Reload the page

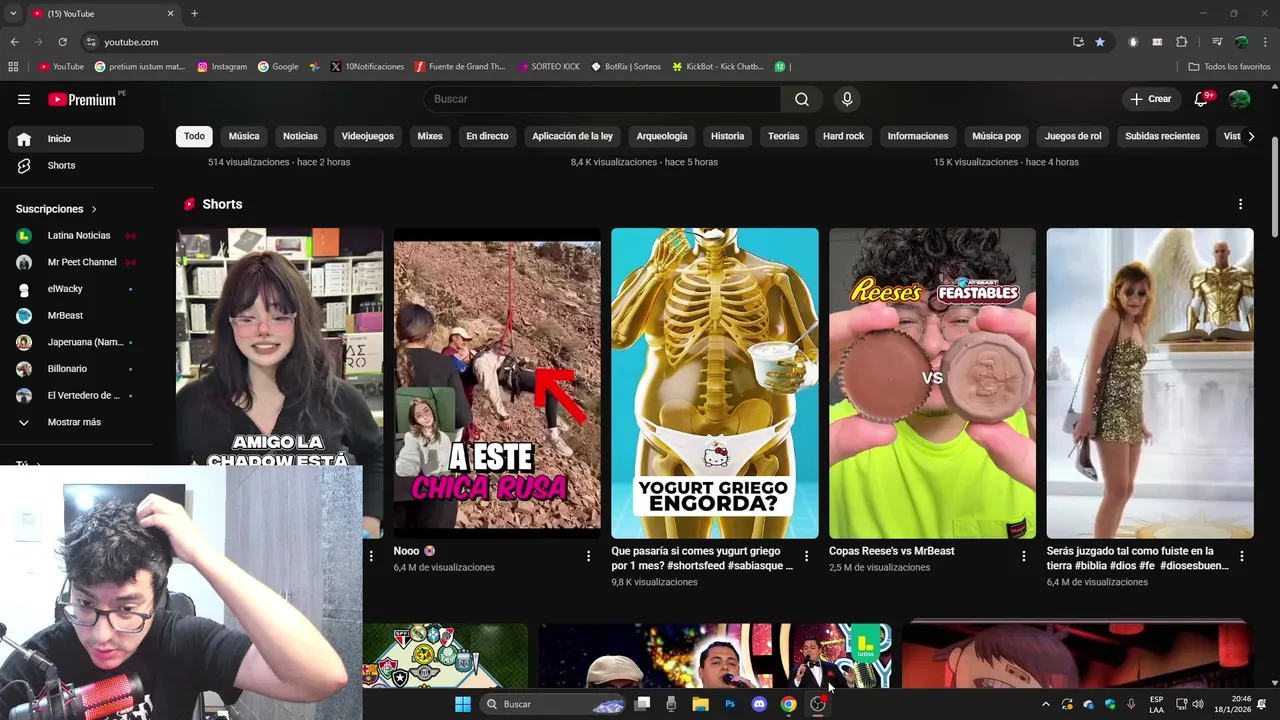point(62,42)
